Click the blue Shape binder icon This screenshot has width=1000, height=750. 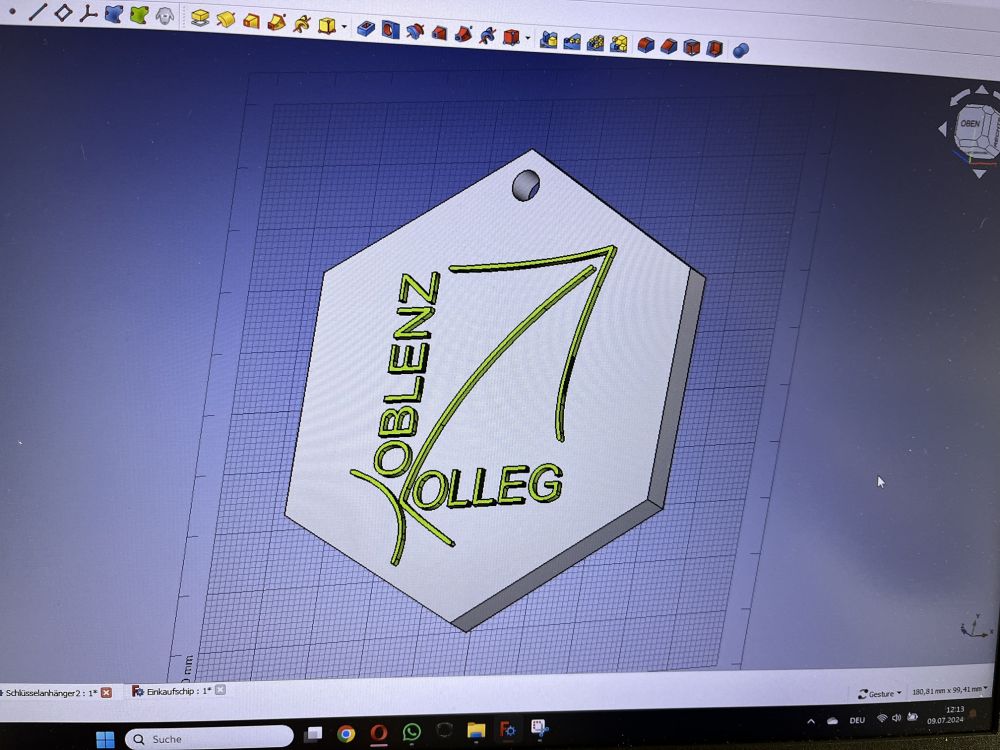114,14
